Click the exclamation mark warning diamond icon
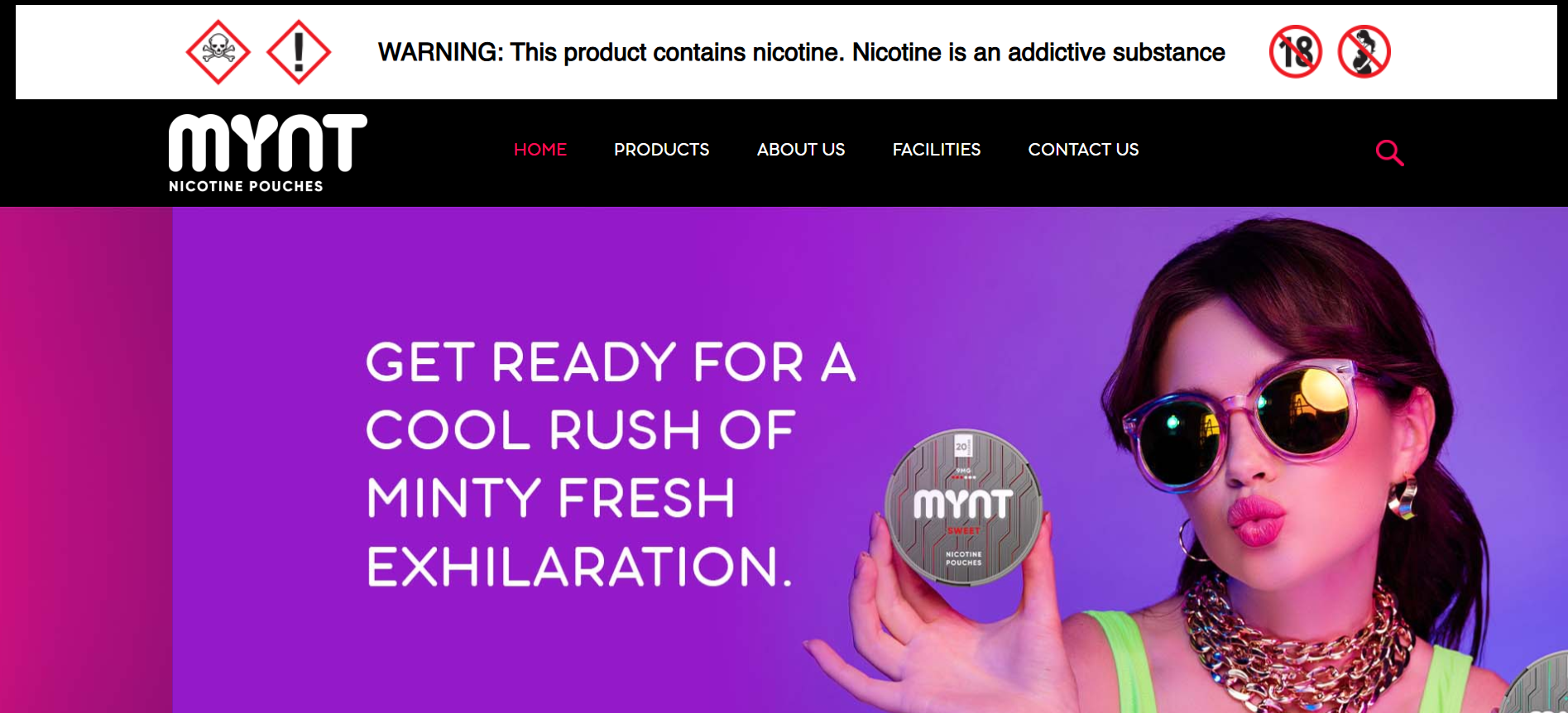The image size is (1568, 713). coord(299,52)
